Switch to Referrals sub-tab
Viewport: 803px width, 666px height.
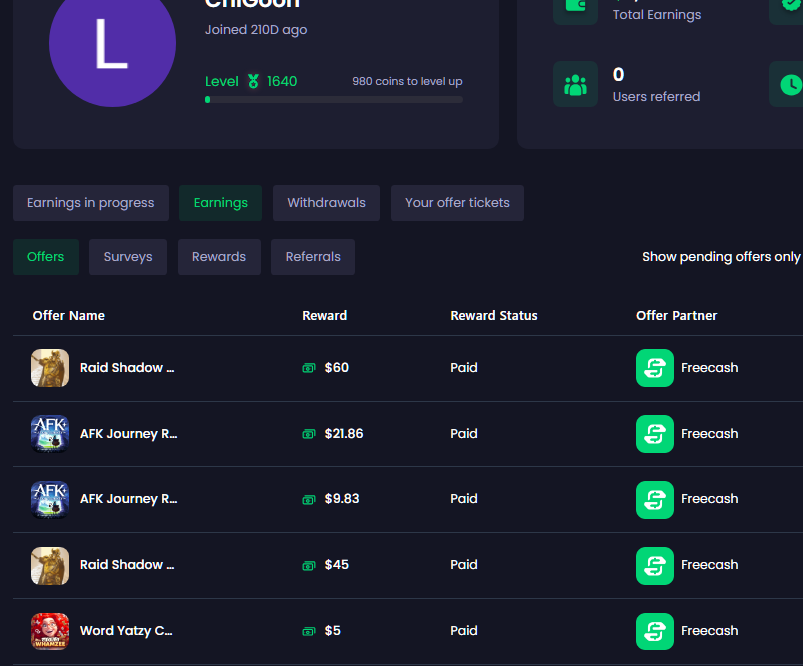[x=313, y=257]
